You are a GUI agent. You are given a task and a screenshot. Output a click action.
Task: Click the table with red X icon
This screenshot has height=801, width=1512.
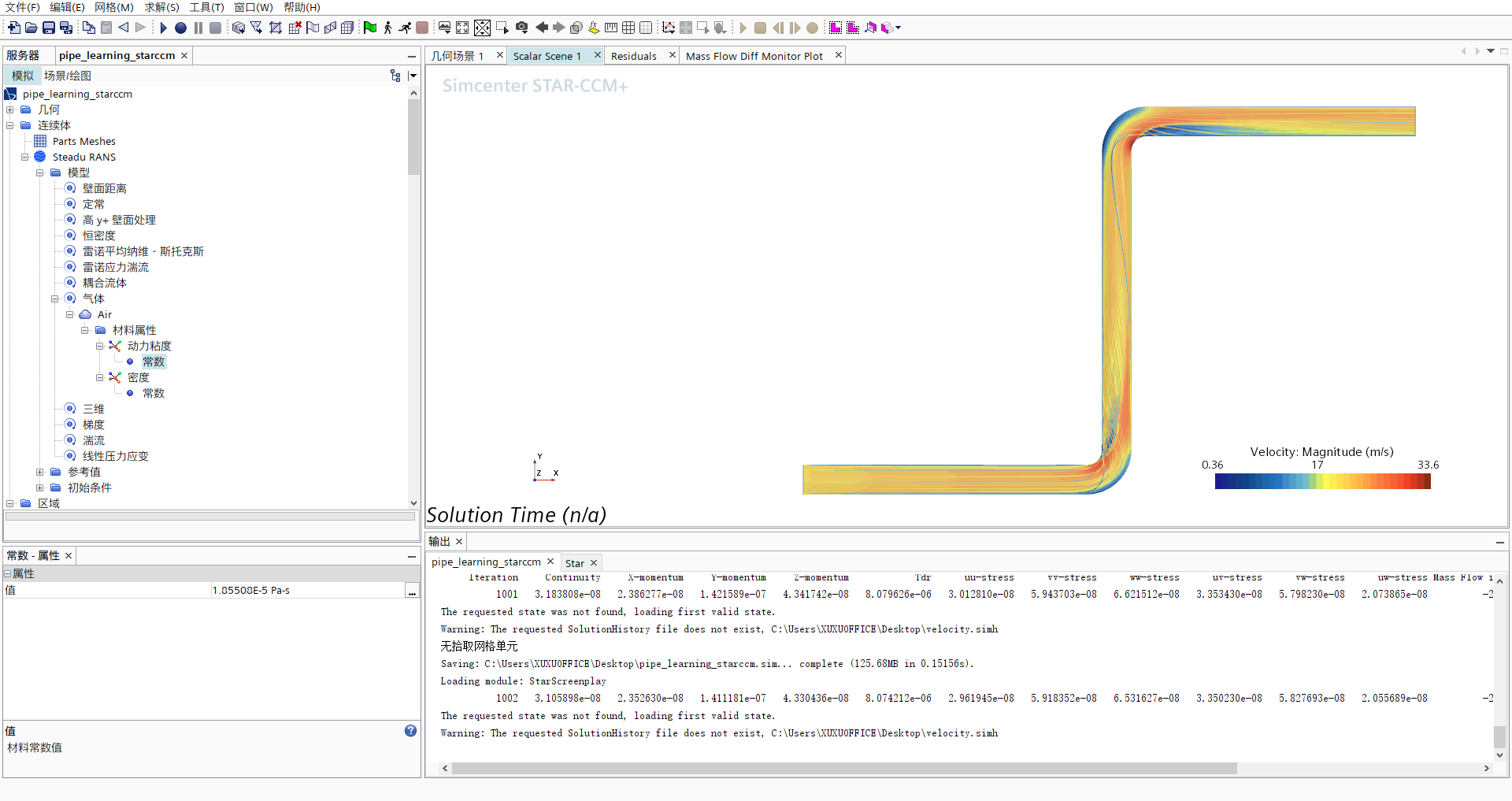click(x=295, y=28)
